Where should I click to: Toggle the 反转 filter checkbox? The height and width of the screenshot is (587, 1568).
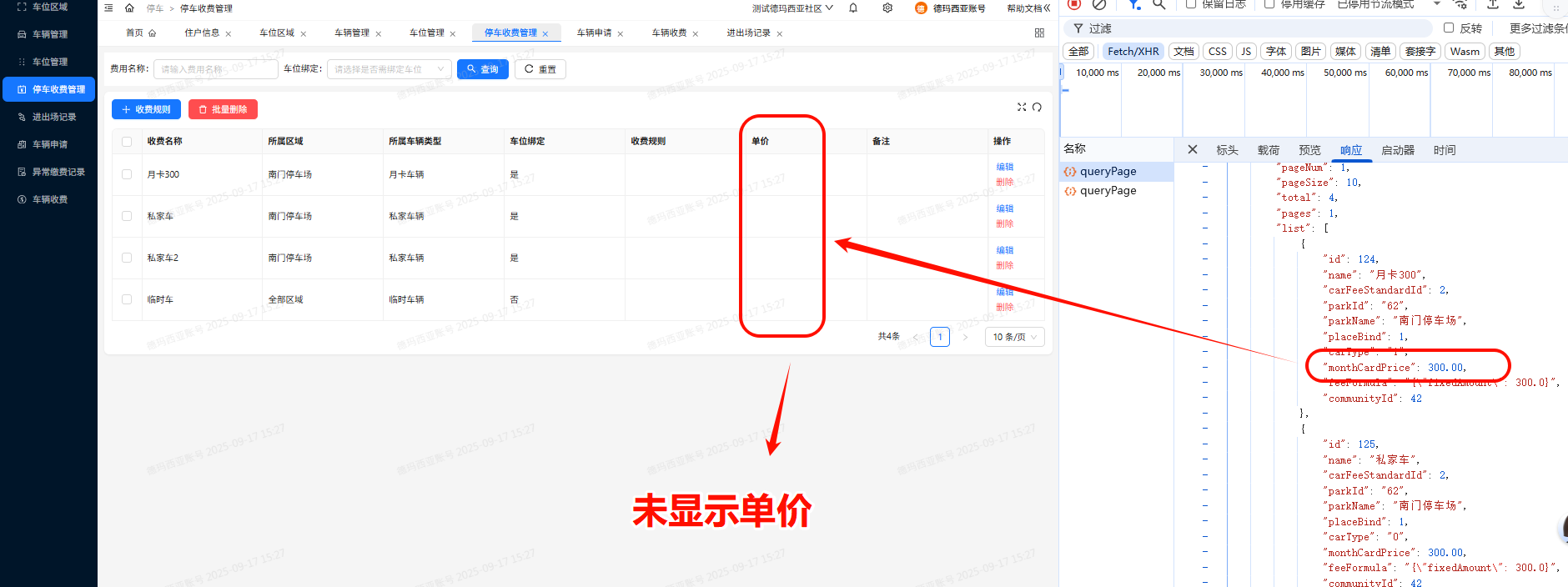pyautogui.click(x=1449, y=28)
